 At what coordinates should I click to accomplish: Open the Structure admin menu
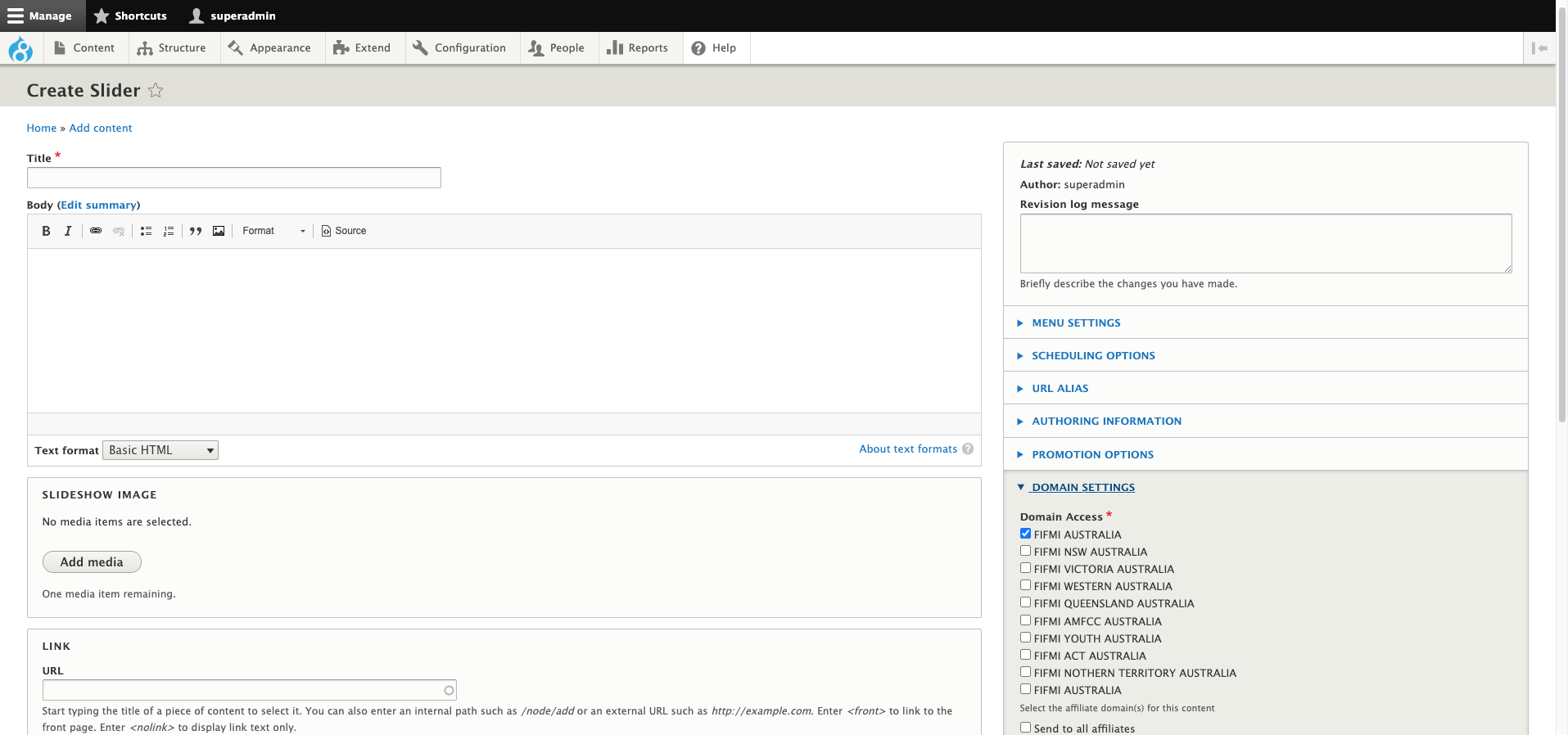tap(172, 48)
